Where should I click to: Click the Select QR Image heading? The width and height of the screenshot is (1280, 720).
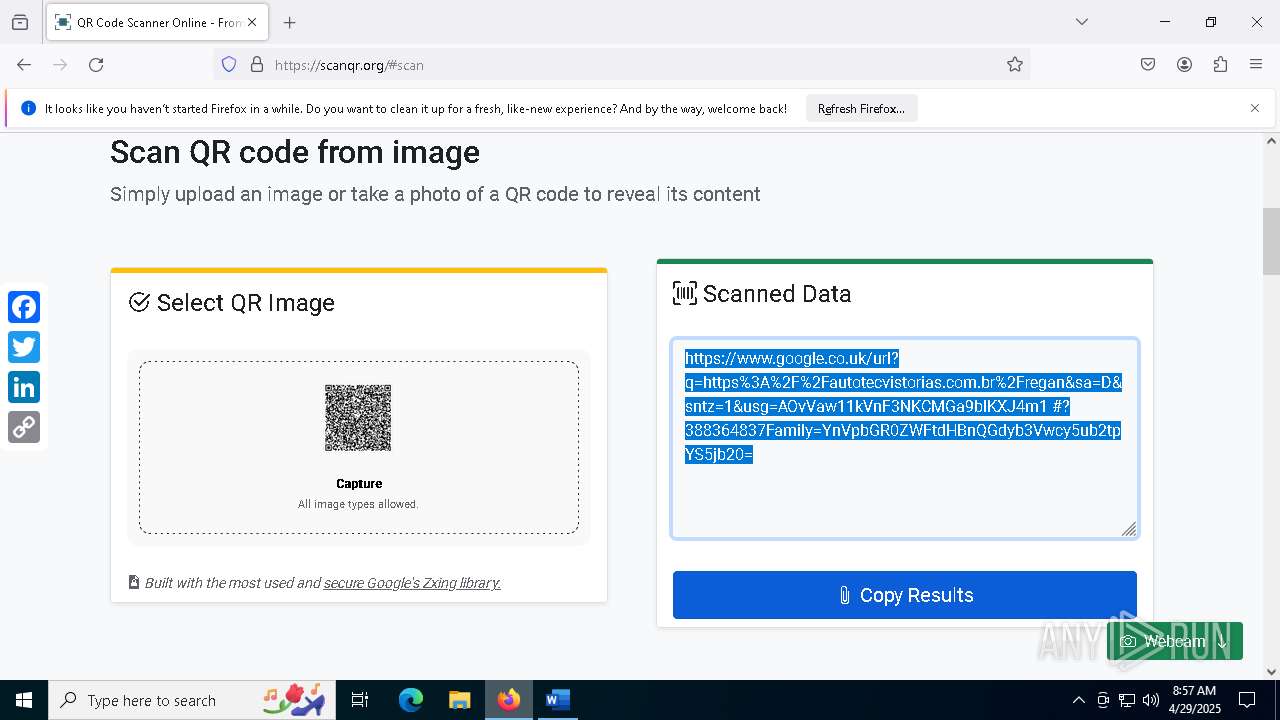coord(245,303)
